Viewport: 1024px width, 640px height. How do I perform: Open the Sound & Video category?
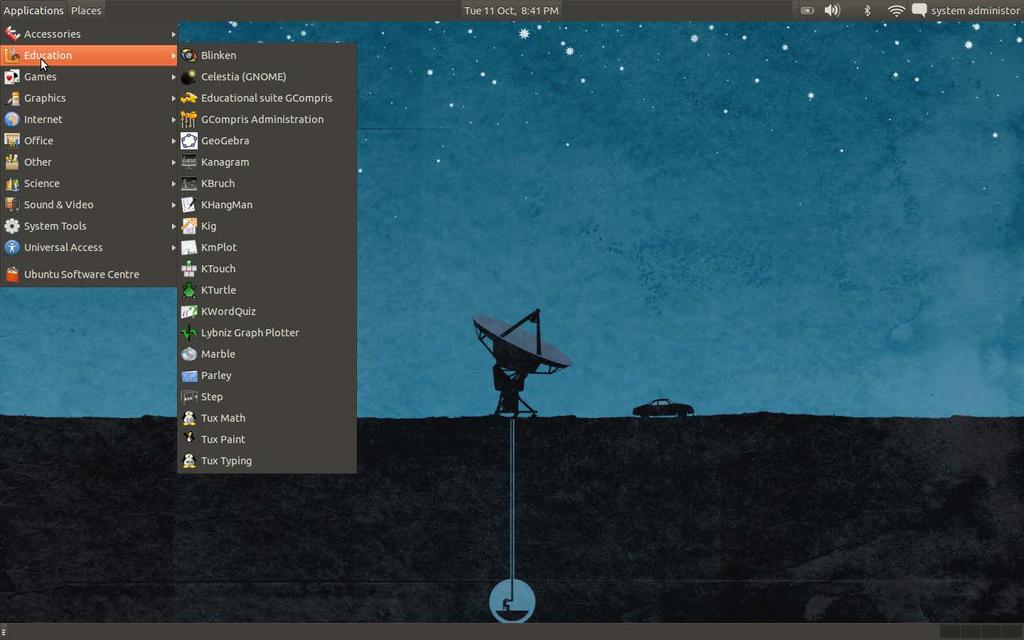[x=89, y=205]
